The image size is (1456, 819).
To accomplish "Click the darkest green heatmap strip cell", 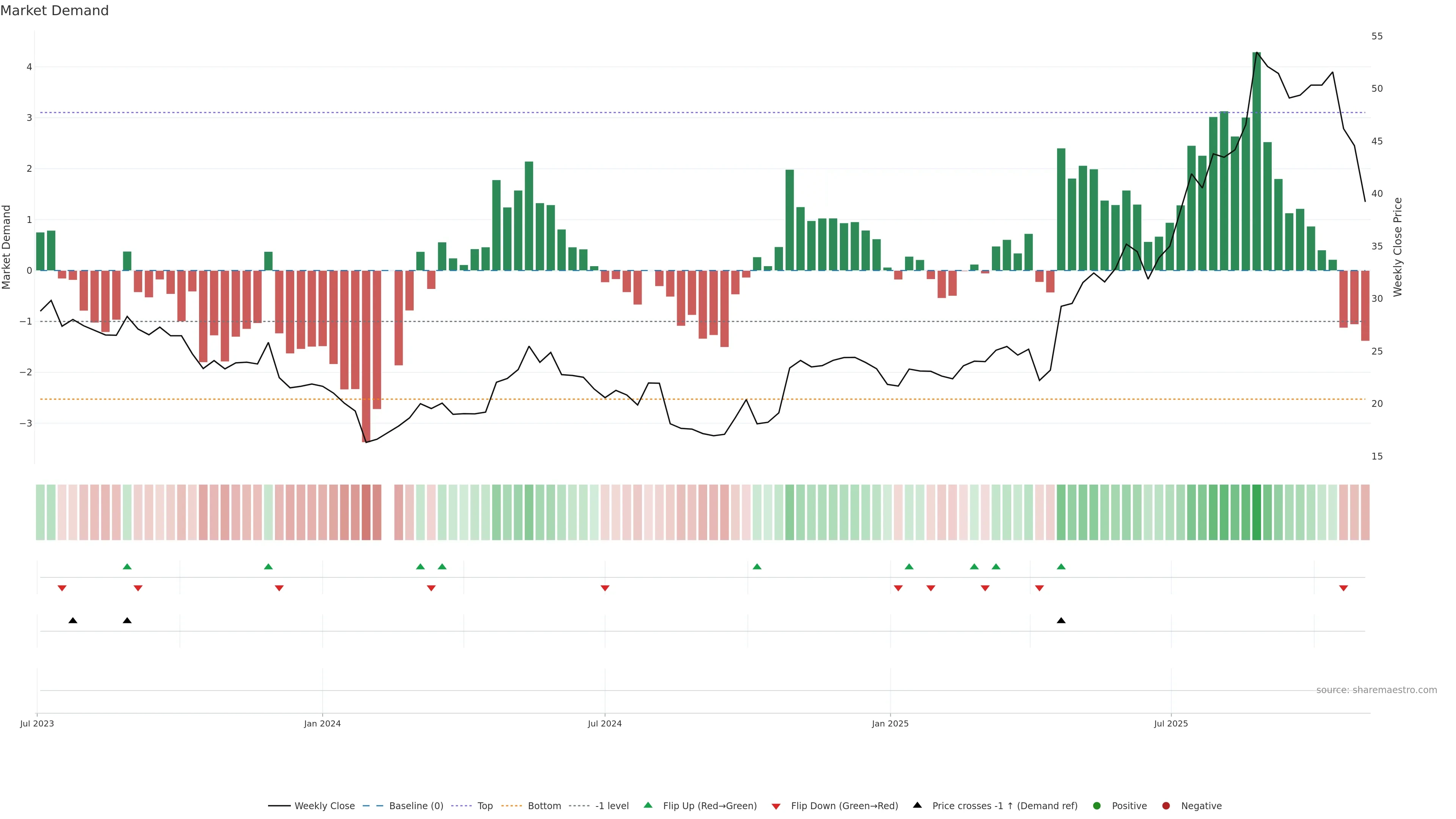I will [x=1257, y=512].
